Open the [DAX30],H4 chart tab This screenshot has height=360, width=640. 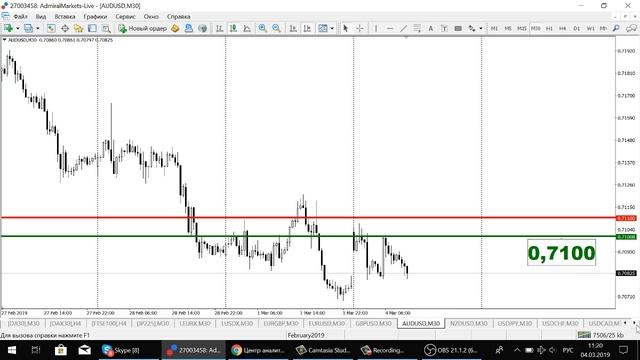pyautogui.click(x=65, y=323)
